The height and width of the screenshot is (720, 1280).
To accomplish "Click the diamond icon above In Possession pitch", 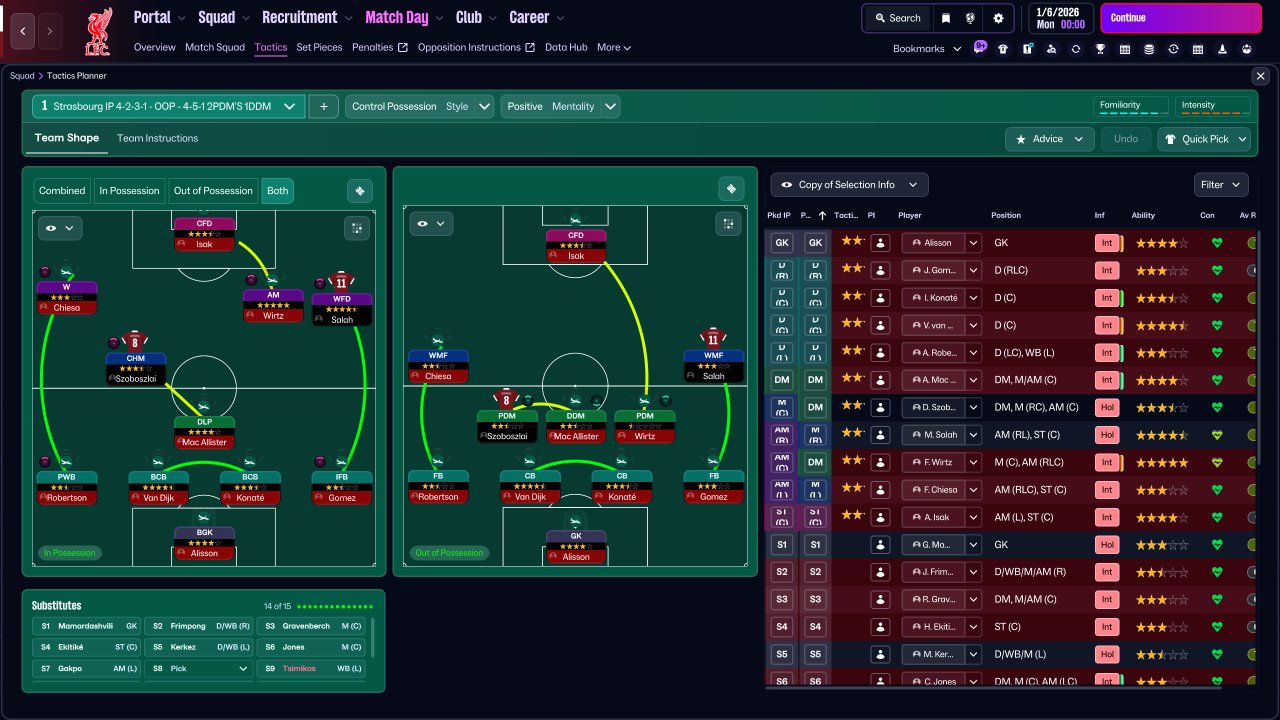I will click(x=360, y=190).
